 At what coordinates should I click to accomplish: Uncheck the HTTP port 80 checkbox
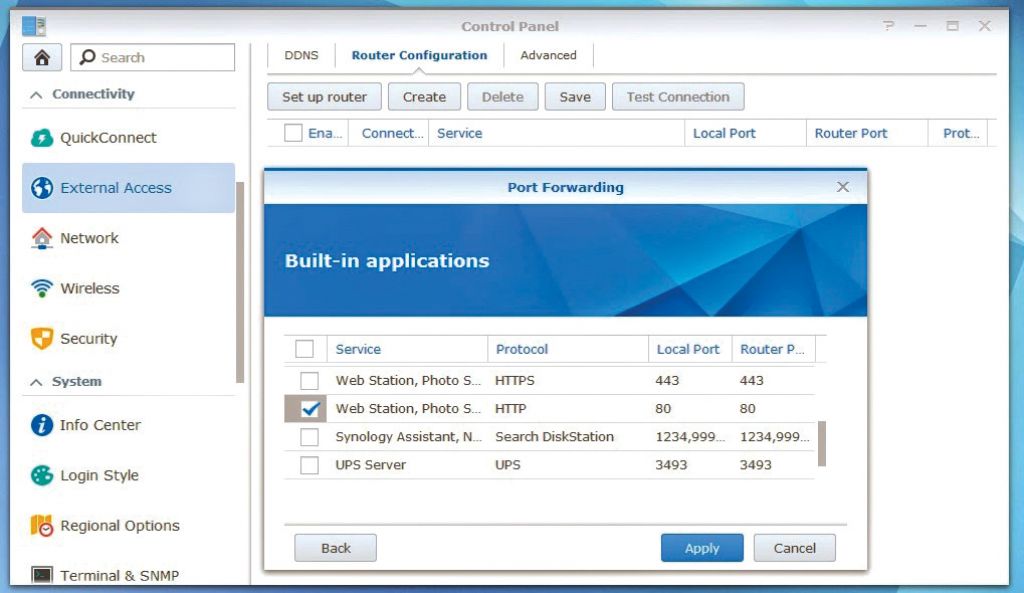pos(310,409)
